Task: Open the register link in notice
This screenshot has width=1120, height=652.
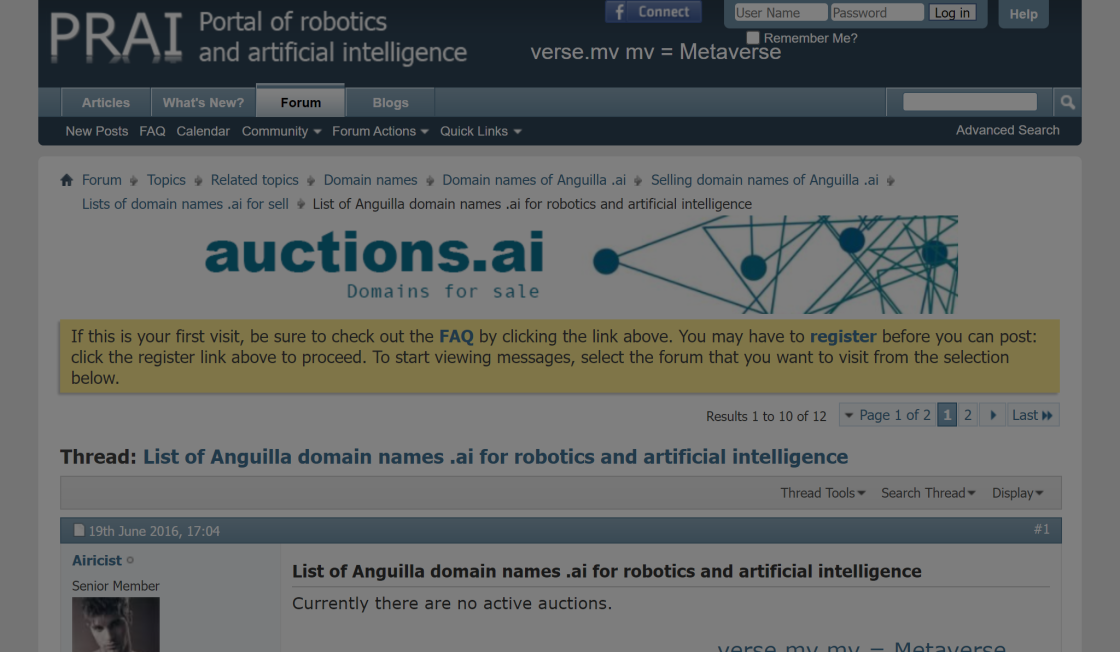Action: point(842,336)
